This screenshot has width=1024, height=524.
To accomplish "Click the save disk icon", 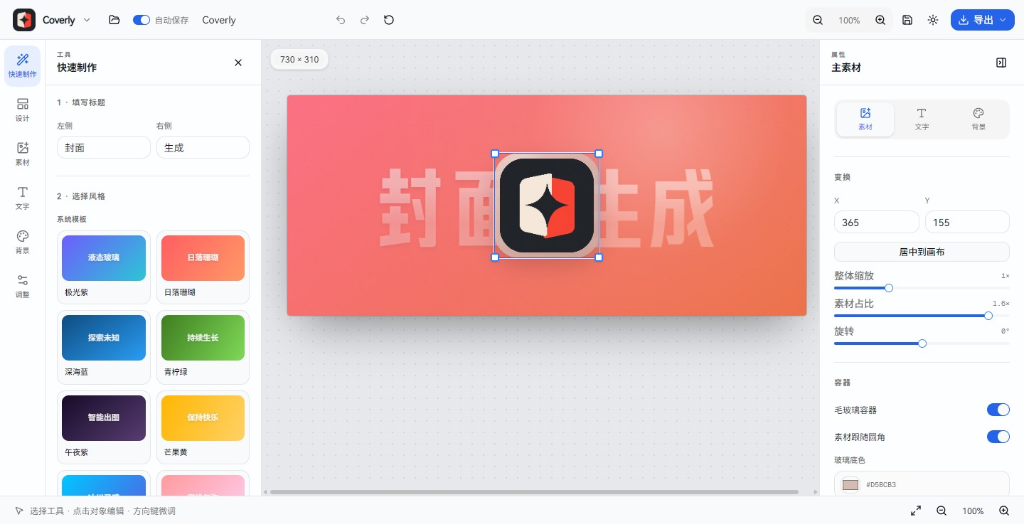I will pyautogui.click(x=907, y=20).
